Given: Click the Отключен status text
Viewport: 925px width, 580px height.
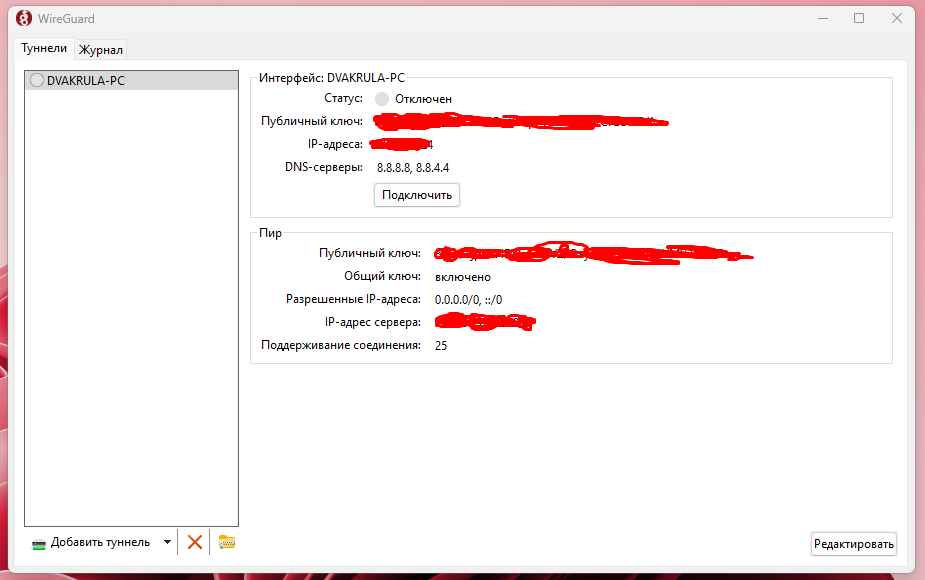Looking at the screenshot, I should click(424, 99).
